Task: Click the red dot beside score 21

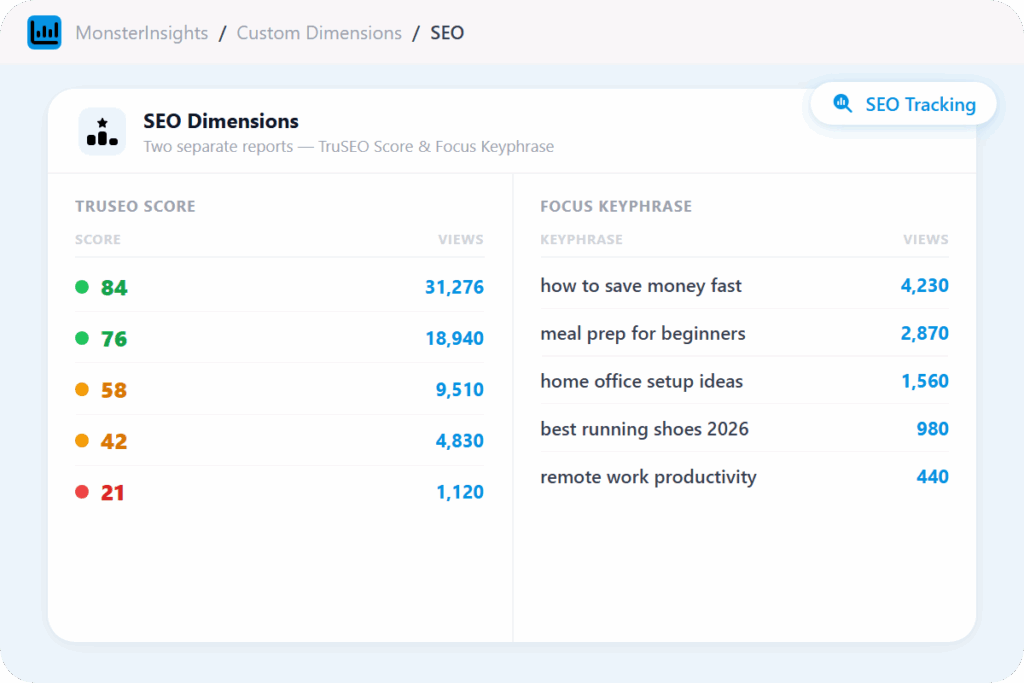Action: click(82, 492)
